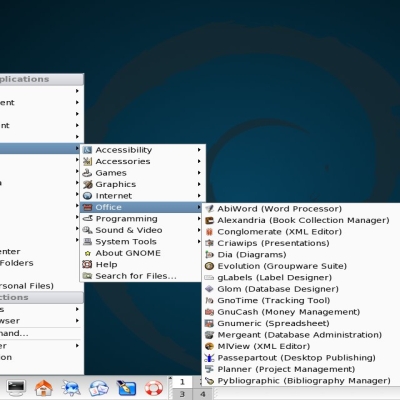Expand the Programming submenu arrow

(199, 219)
